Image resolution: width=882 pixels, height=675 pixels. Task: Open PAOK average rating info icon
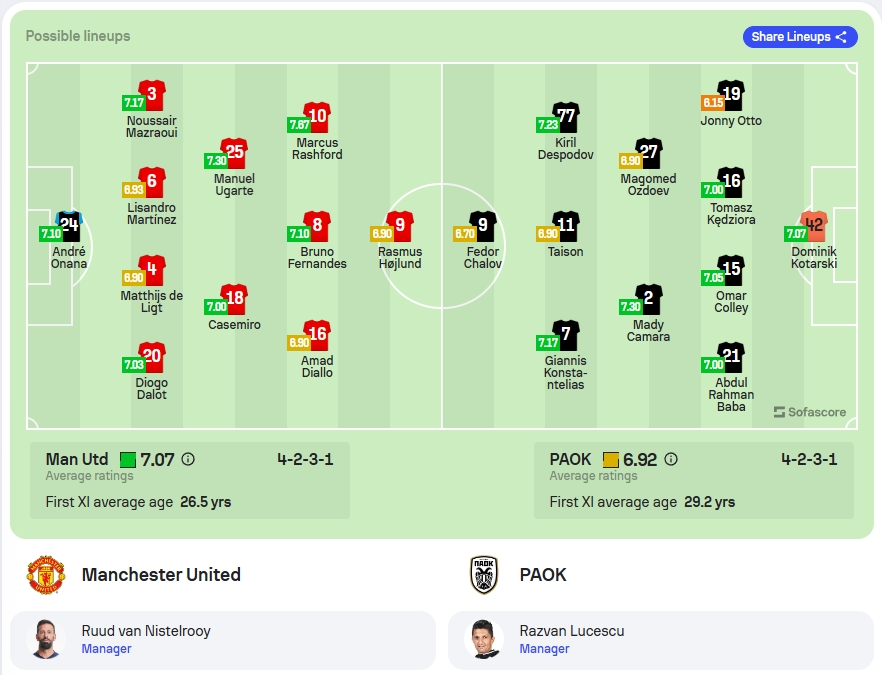coord(670,460)
